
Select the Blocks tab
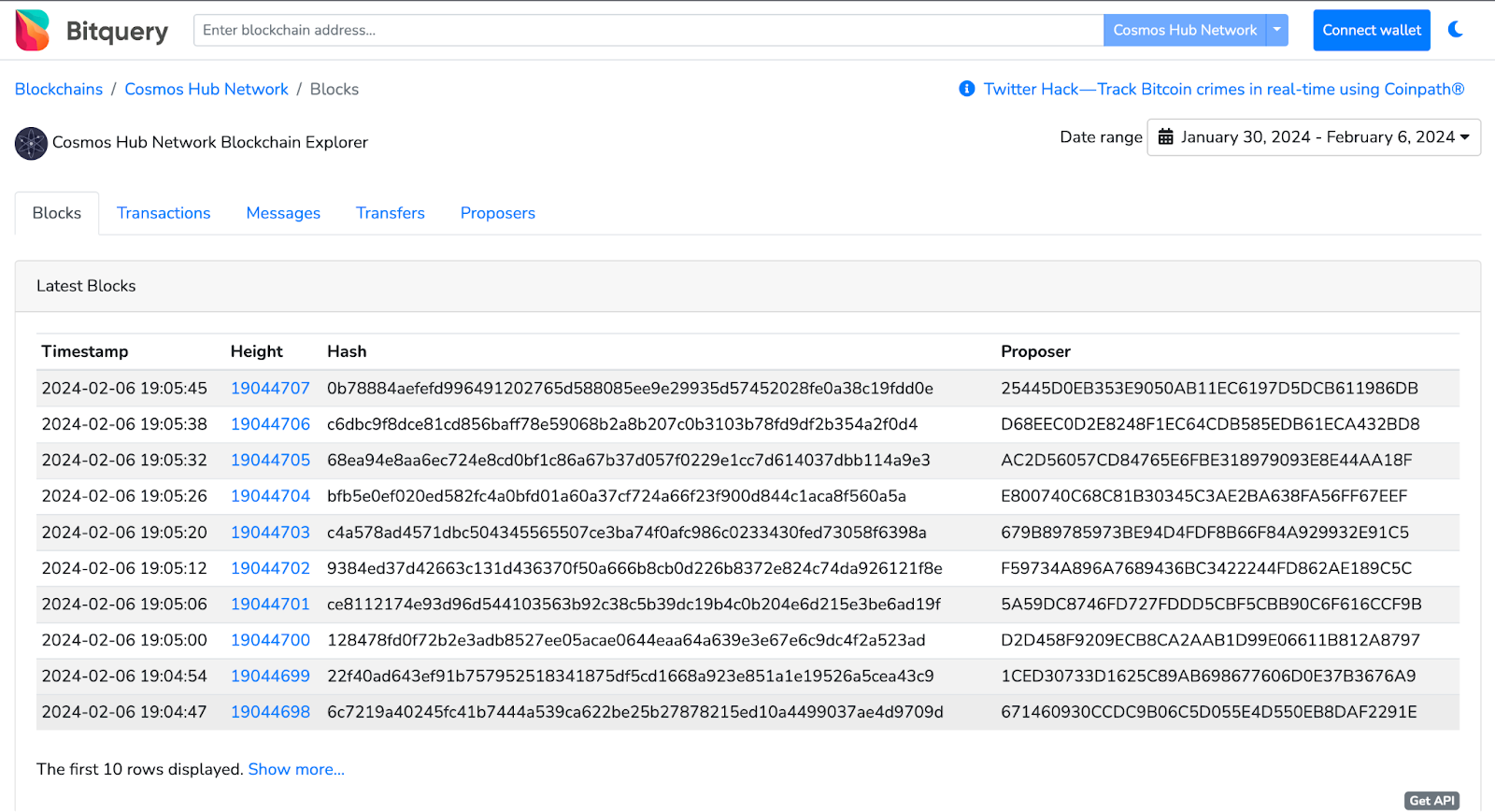57,213
